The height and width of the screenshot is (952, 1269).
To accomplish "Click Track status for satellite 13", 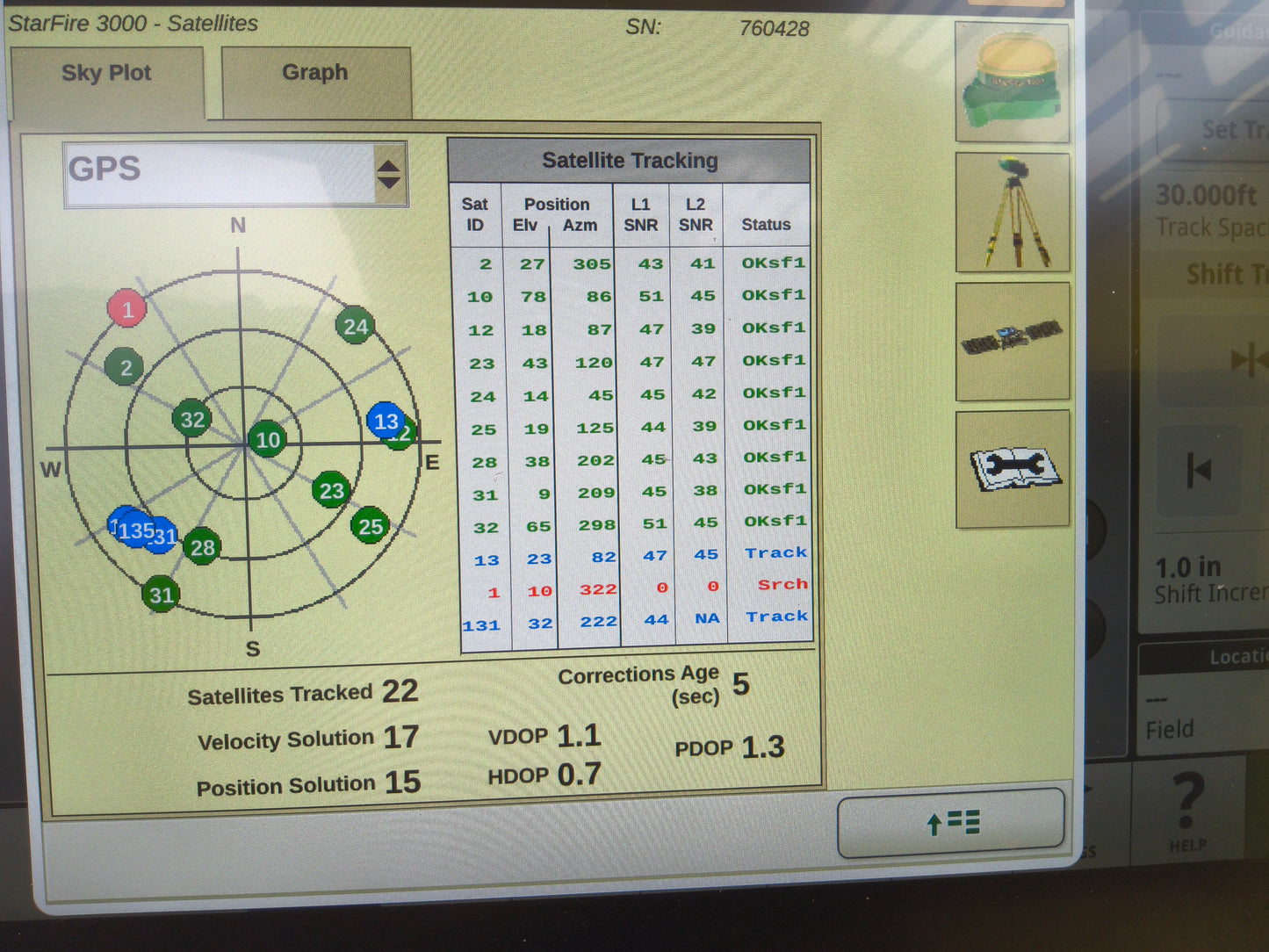I will click(x=775, y=553).
